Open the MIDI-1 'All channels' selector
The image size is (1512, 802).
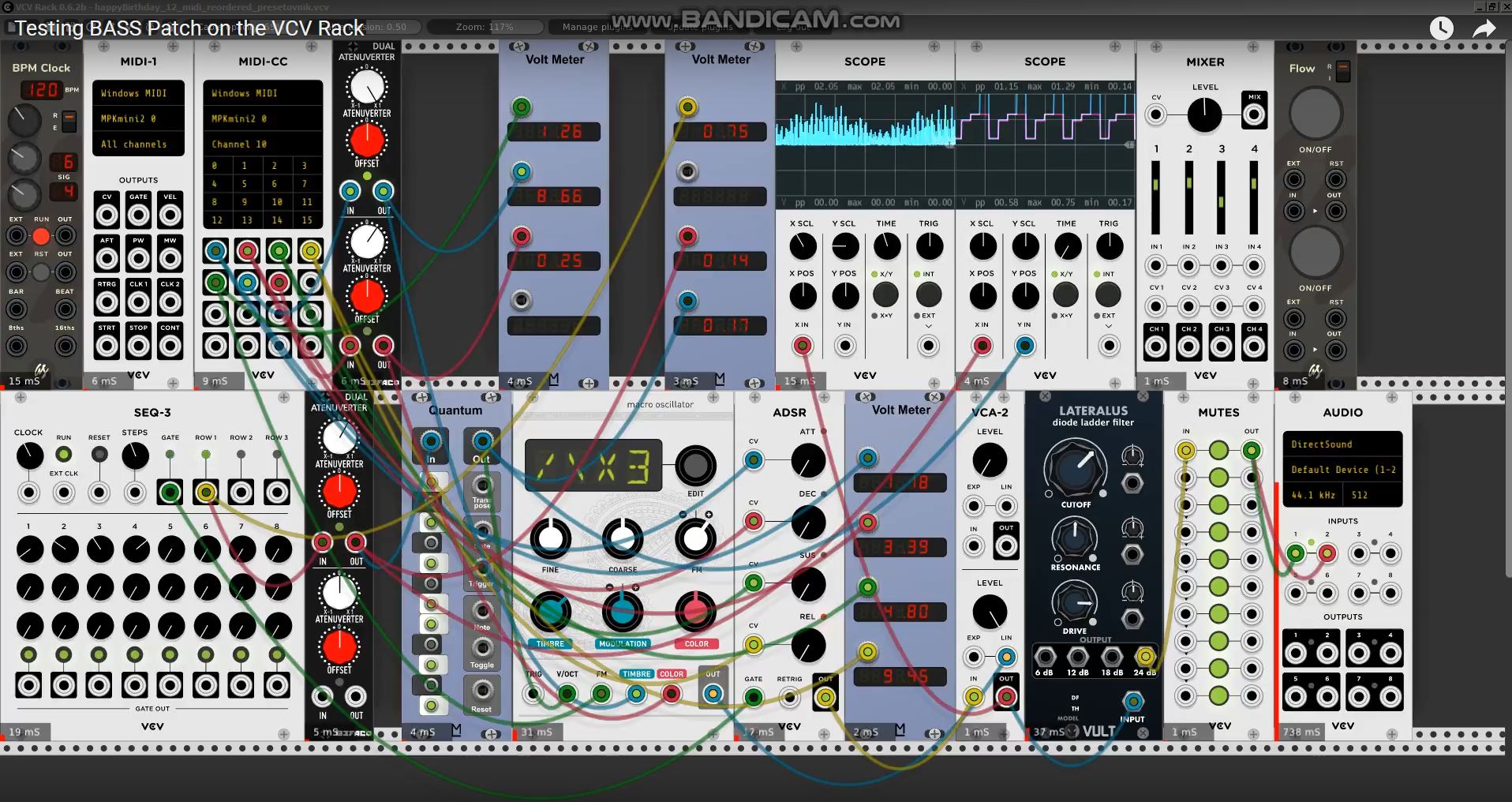pyautogui.click(x=138, y=144)
